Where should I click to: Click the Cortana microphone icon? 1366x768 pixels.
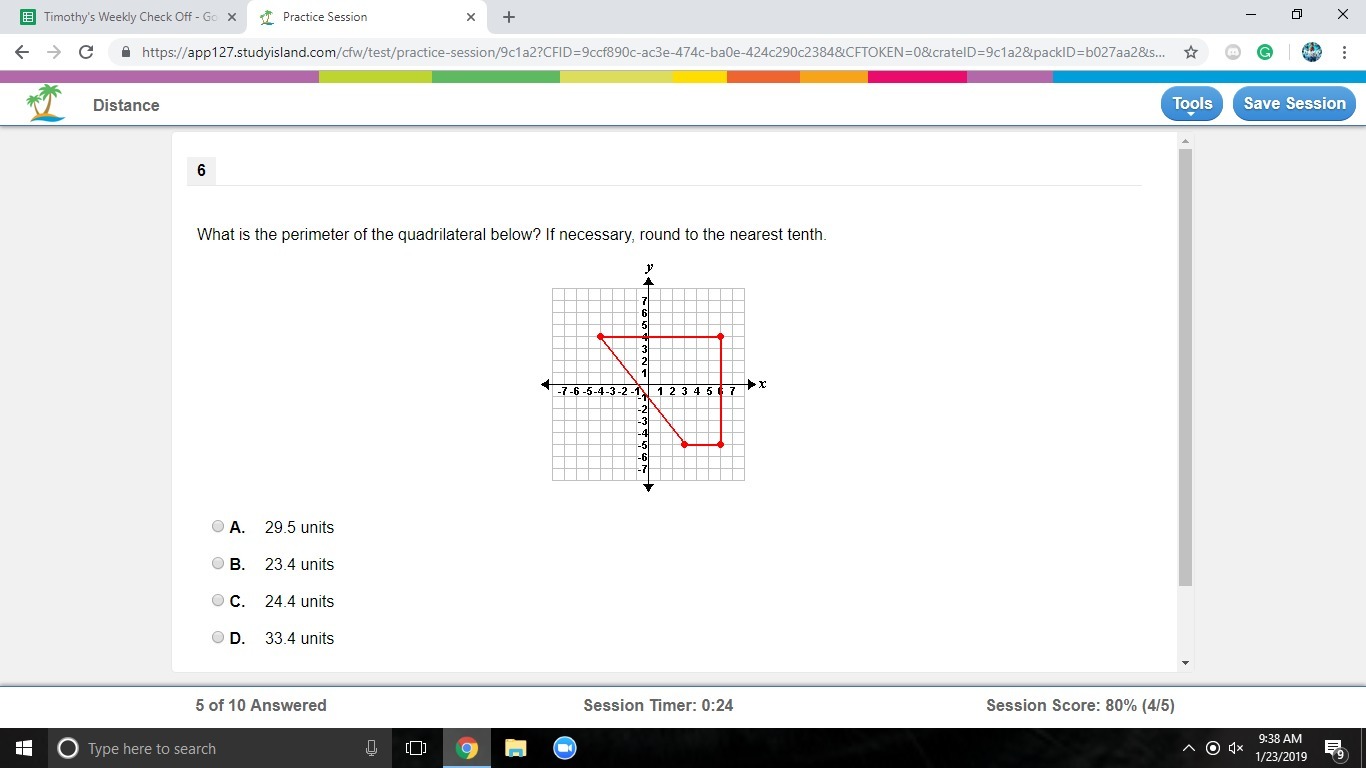[371, 748]
